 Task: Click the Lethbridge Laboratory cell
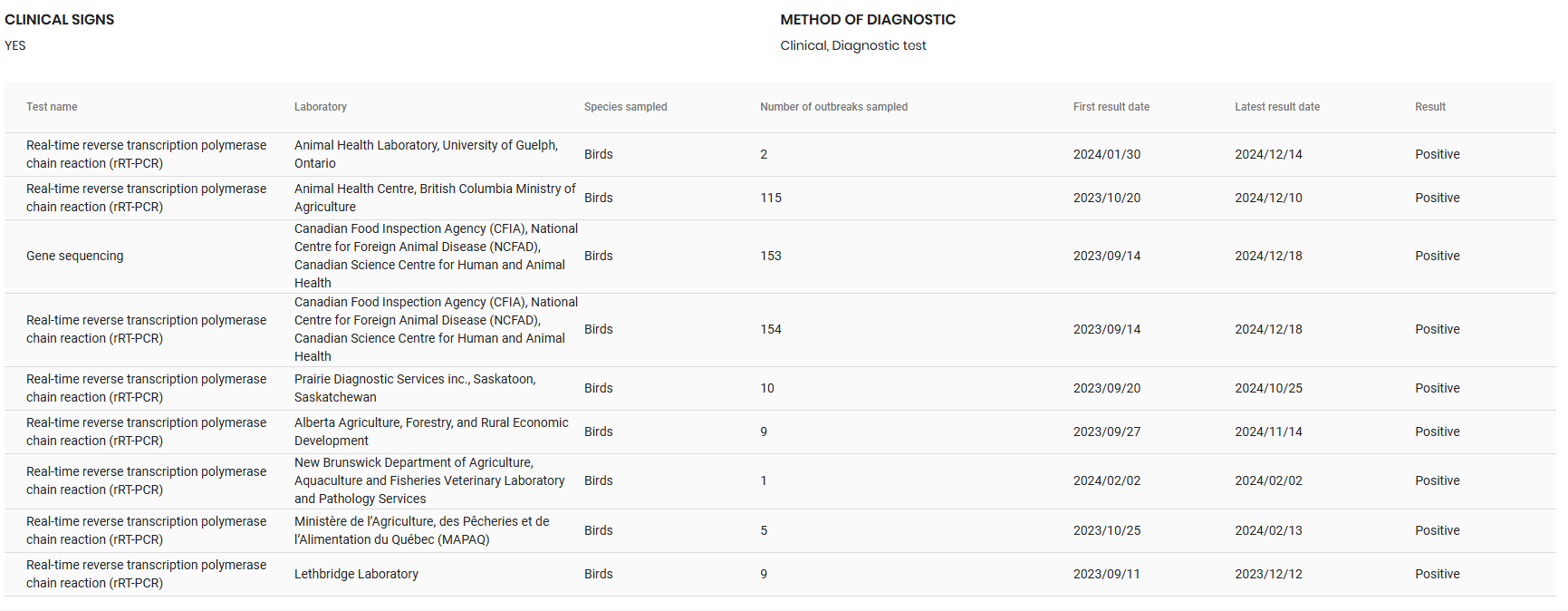[356, 574]
